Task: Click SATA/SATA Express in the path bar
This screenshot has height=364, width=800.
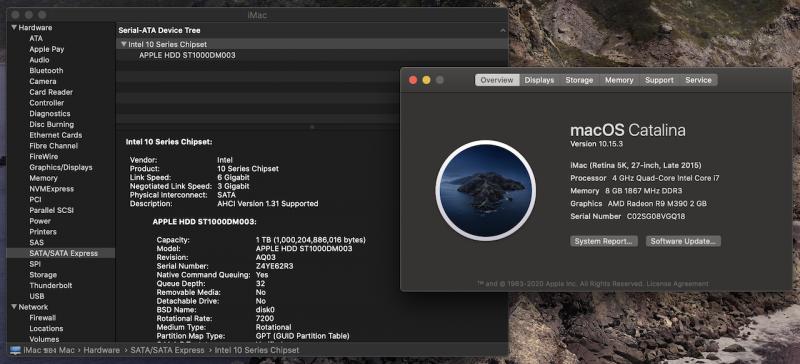Action: tap(167, 350)
